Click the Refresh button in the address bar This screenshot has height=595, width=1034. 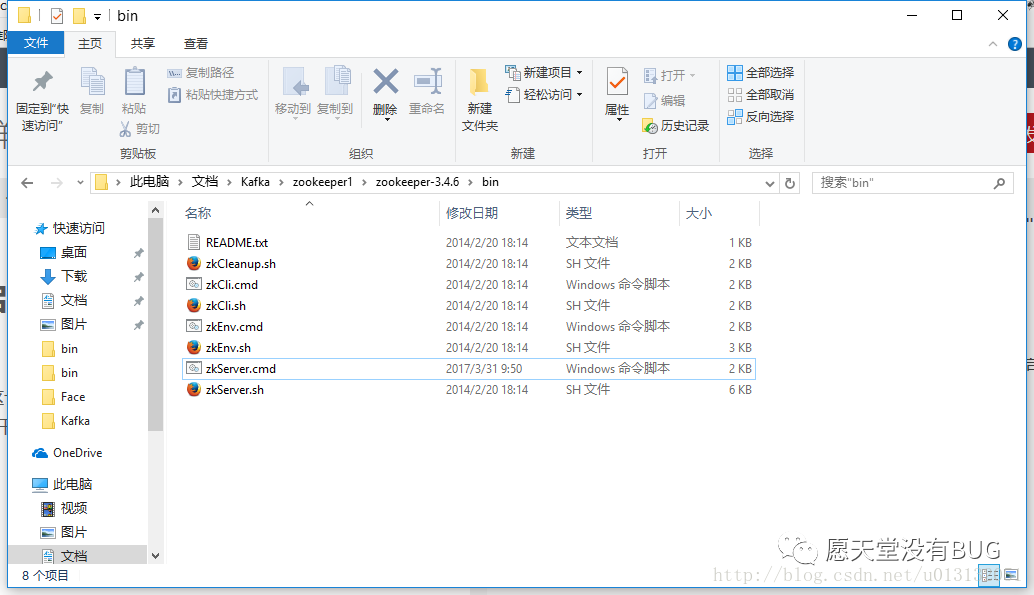tap(790, 183)
